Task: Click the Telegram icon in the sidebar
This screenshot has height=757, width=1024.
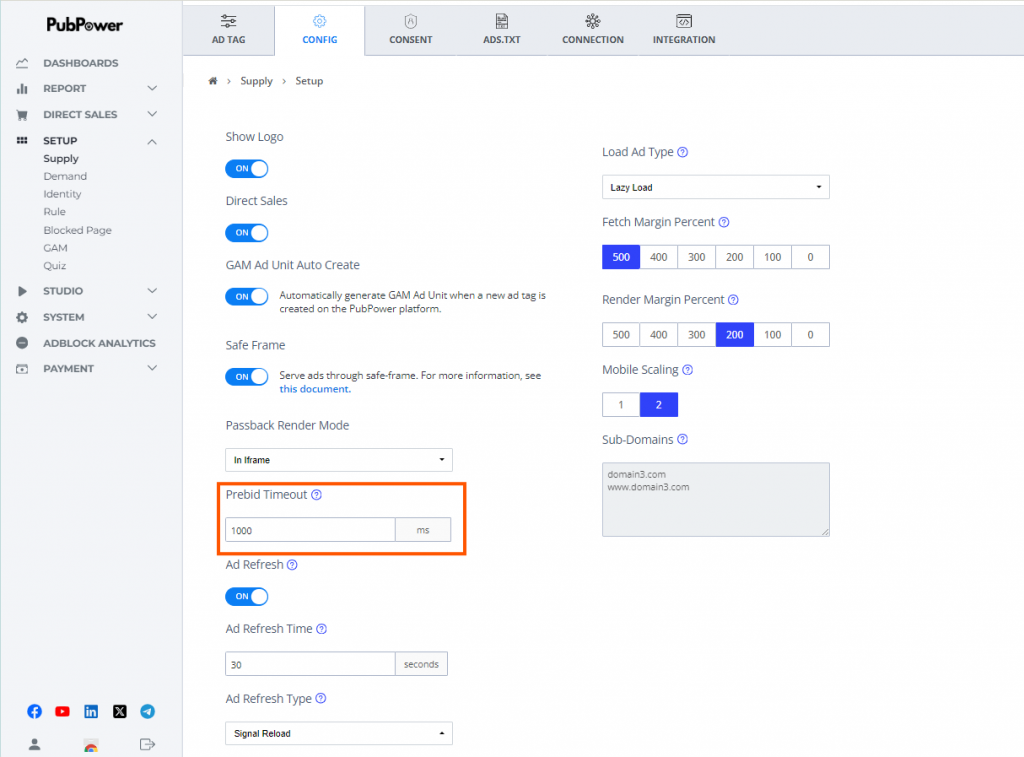Action: click(148, 712)
